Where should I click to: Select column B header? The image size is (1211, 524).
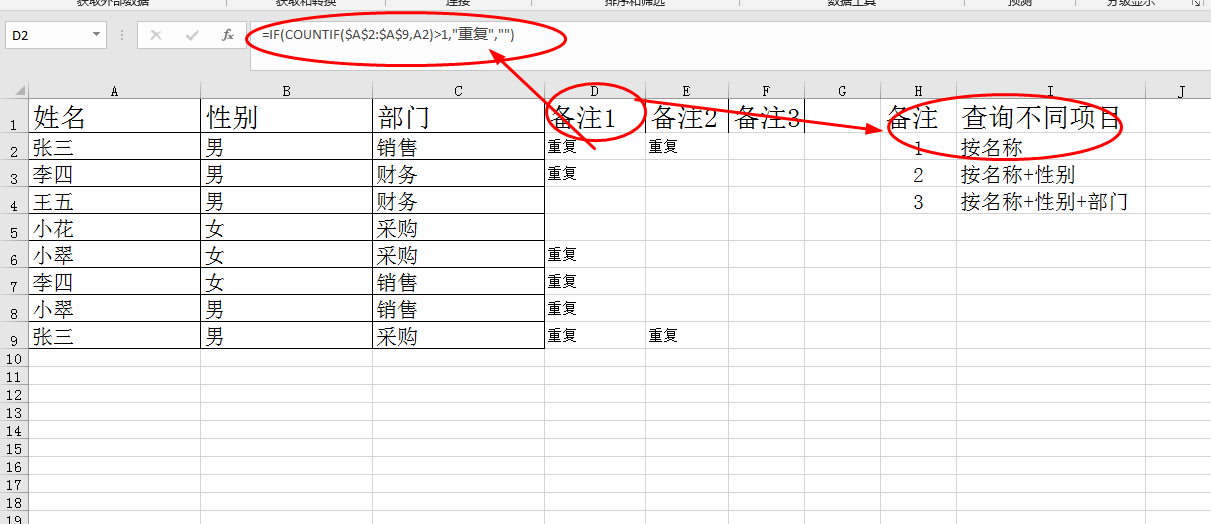click(286, 91)
